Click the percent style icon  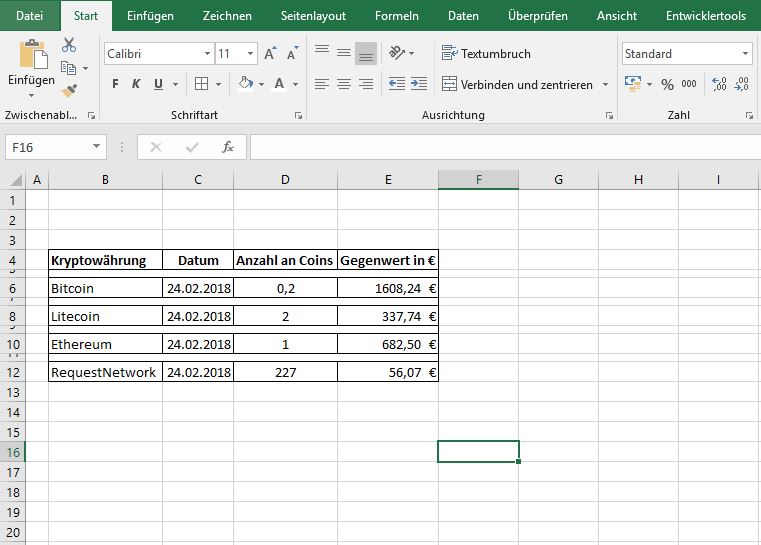[x=667, y=85]
